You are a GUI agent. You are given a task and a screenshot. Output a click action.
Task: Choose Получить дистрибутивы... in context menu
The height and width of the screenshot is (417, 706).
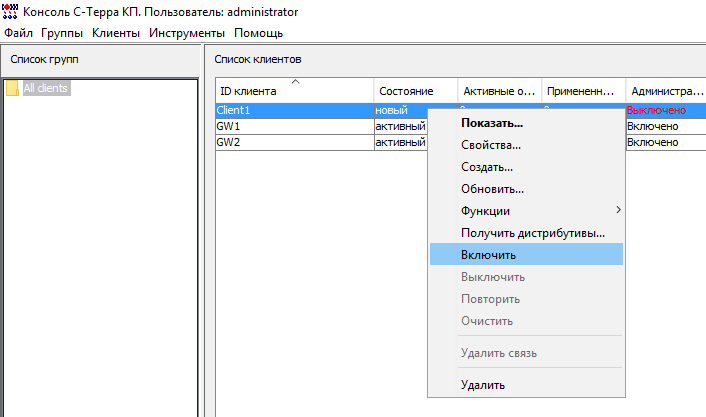point(526,233)
